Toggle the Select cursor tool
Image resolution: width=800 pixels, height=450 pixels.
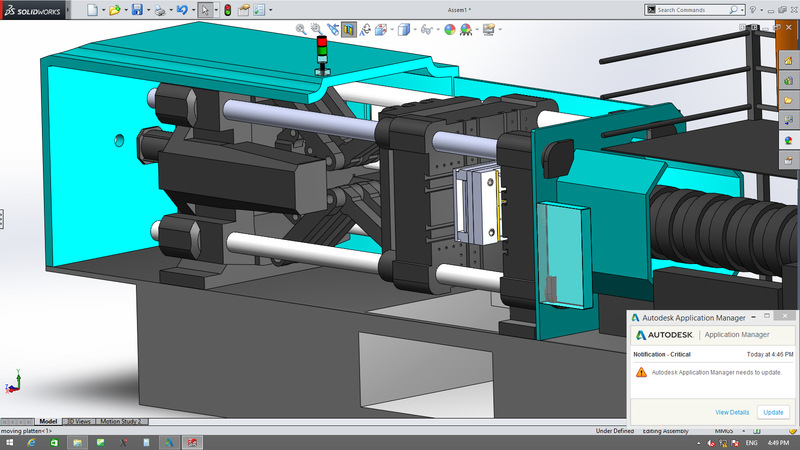click(205, 10)
